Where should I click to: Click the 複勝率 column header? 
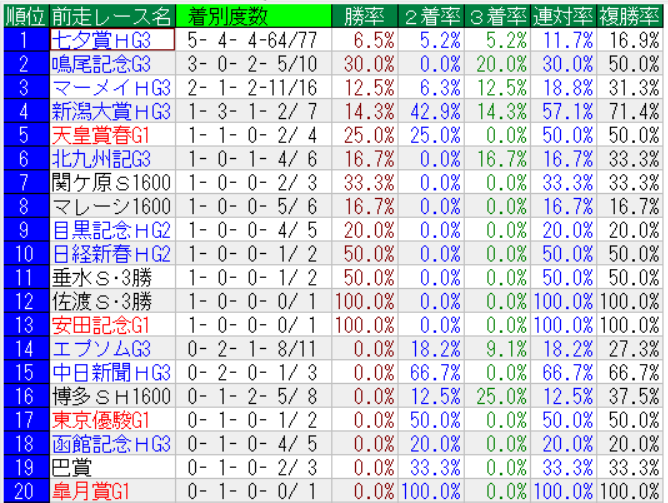click(630, 17)
